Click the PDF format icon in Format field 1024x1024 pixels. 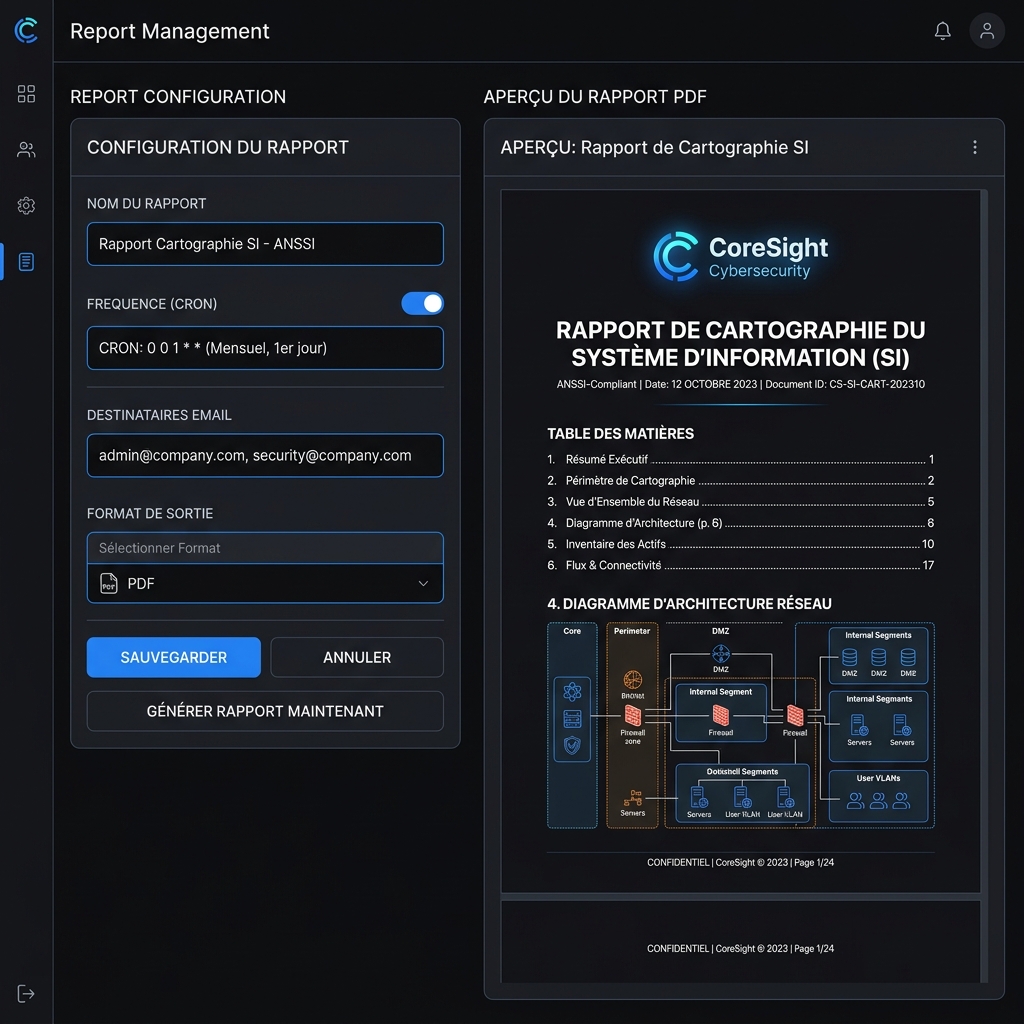(x=109, y=583)
